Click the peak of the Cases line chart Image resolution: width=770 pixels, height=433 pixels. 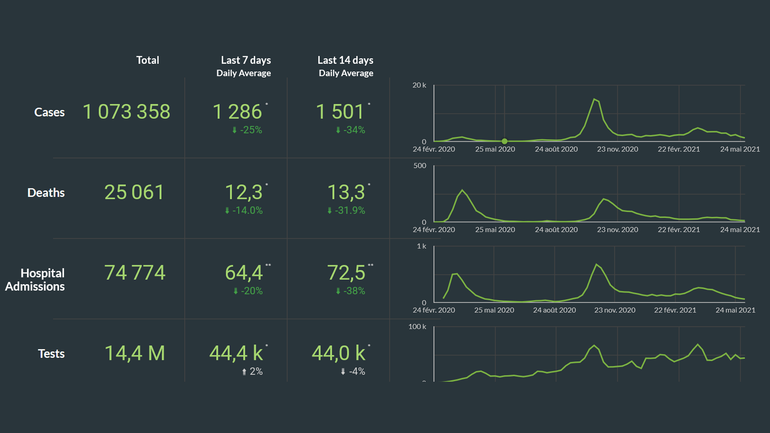click(594, 99)
